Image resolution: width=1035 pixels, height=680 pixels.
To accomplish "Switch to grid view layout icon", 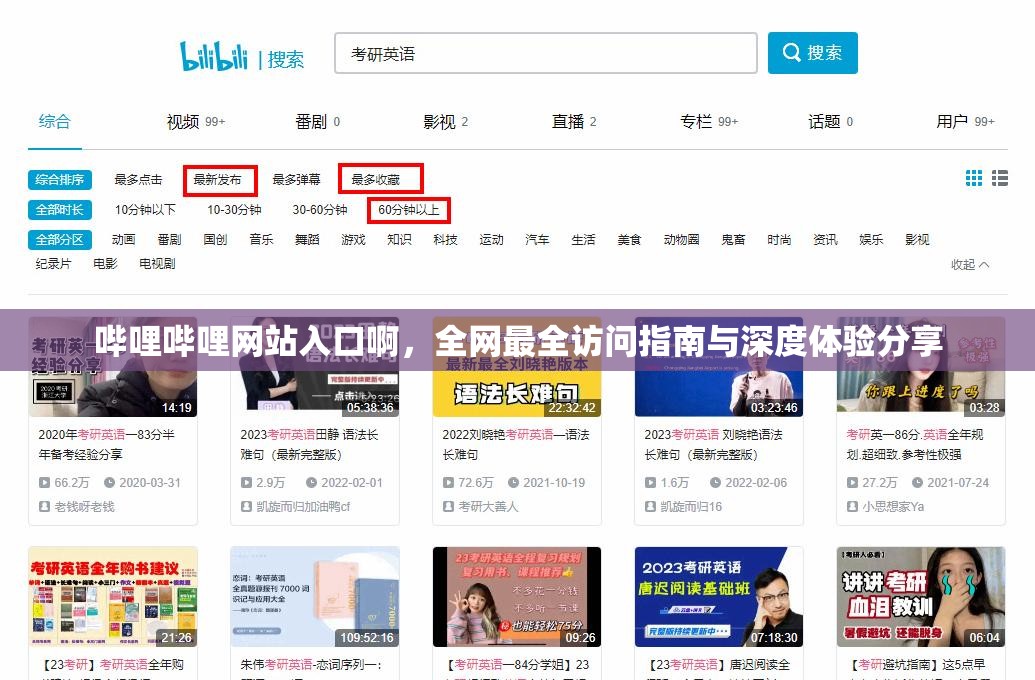I will click(x=974, y=178).
